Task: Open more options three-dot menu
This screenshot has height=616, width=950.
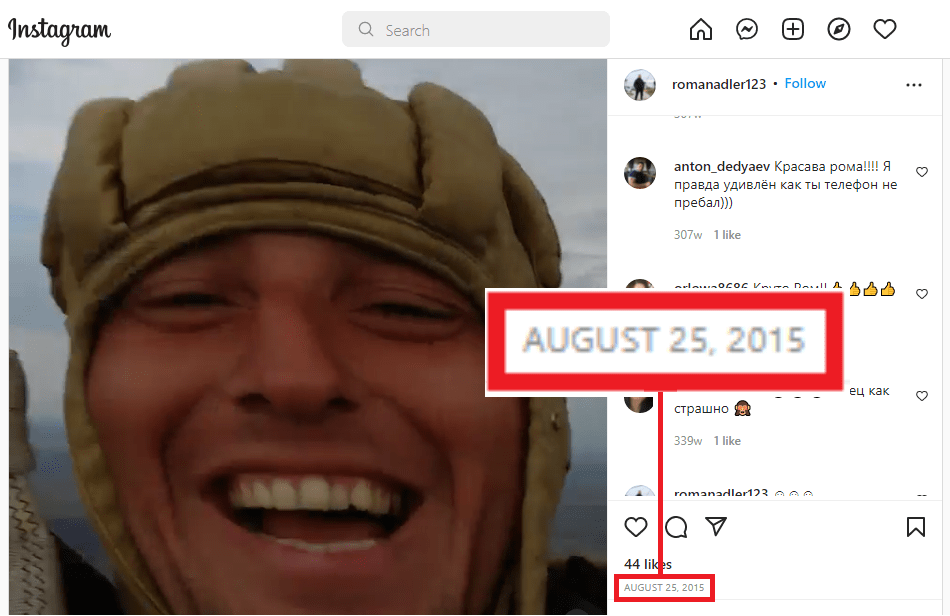Action: click(913, 85)
